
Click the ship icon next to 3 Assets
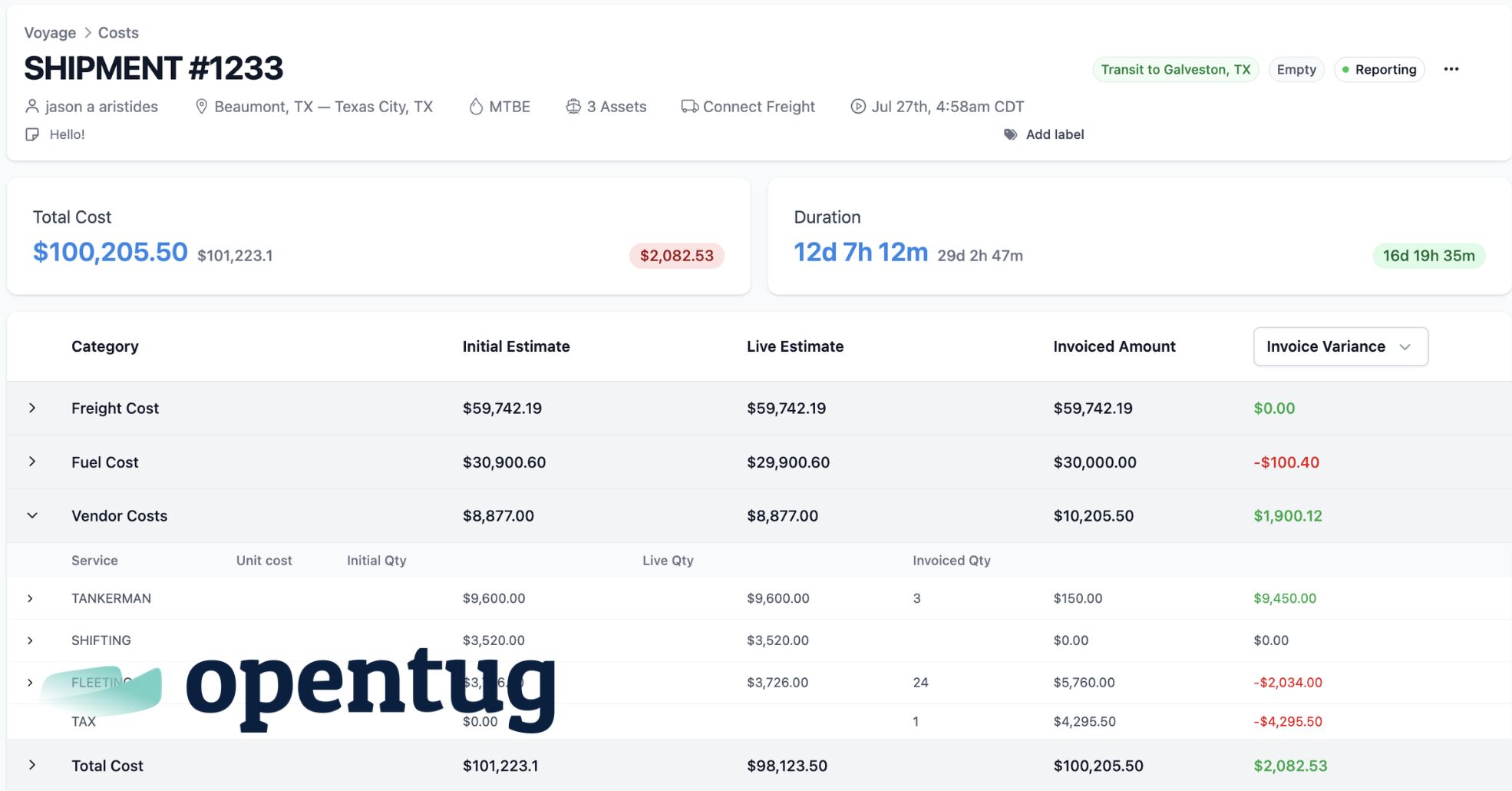pos(573,106)
